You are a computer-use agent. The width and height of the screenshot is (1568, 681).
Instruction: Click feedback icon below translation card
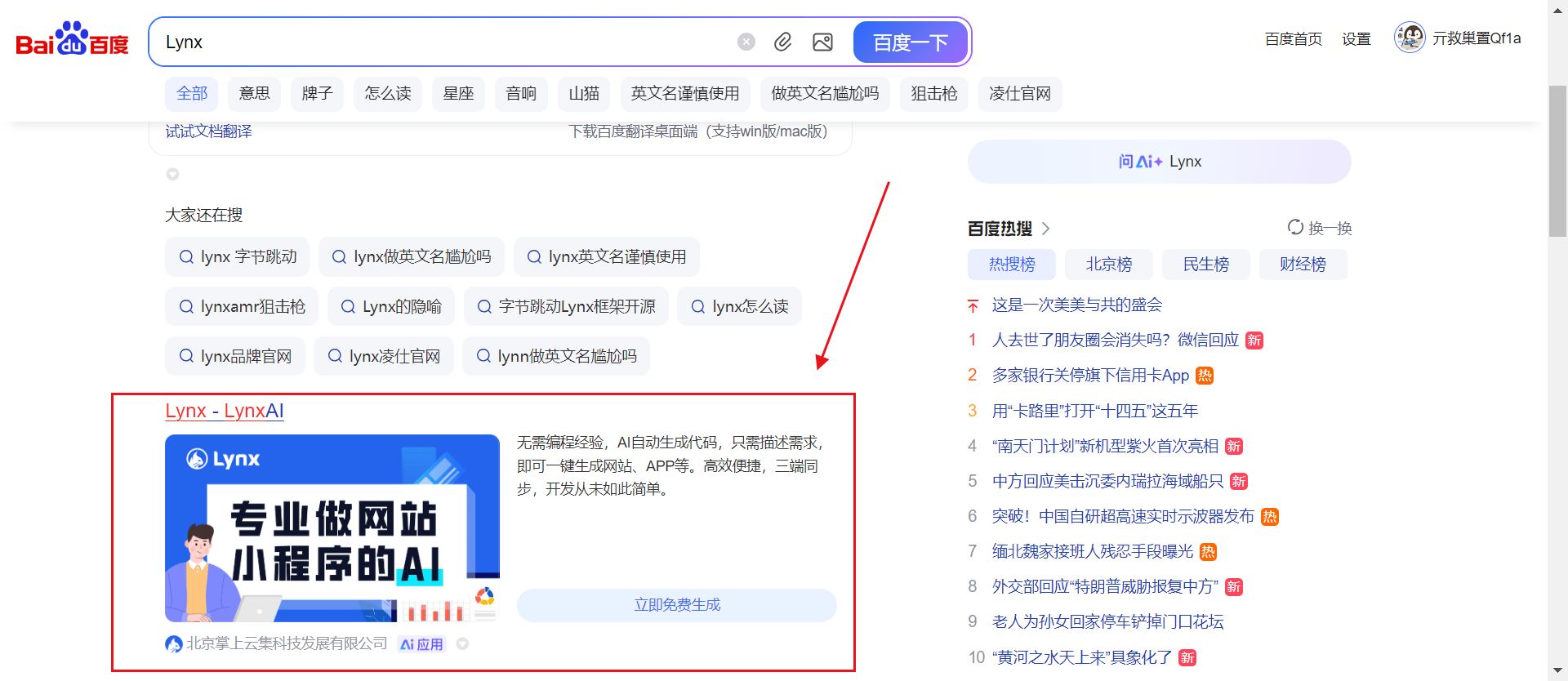[172, 174]
